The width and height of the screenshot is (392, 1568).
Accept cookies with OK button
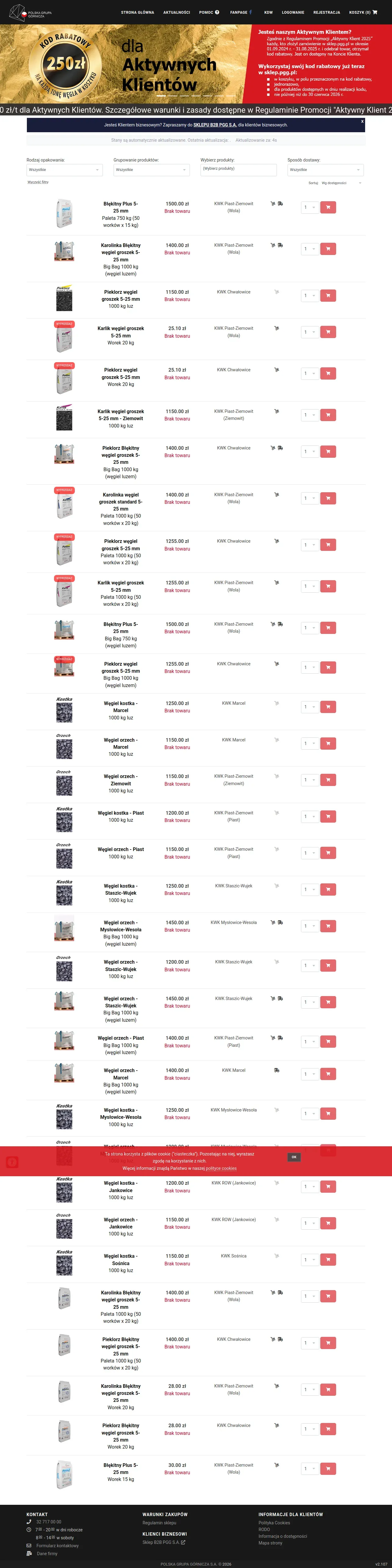click(294, 1157)
